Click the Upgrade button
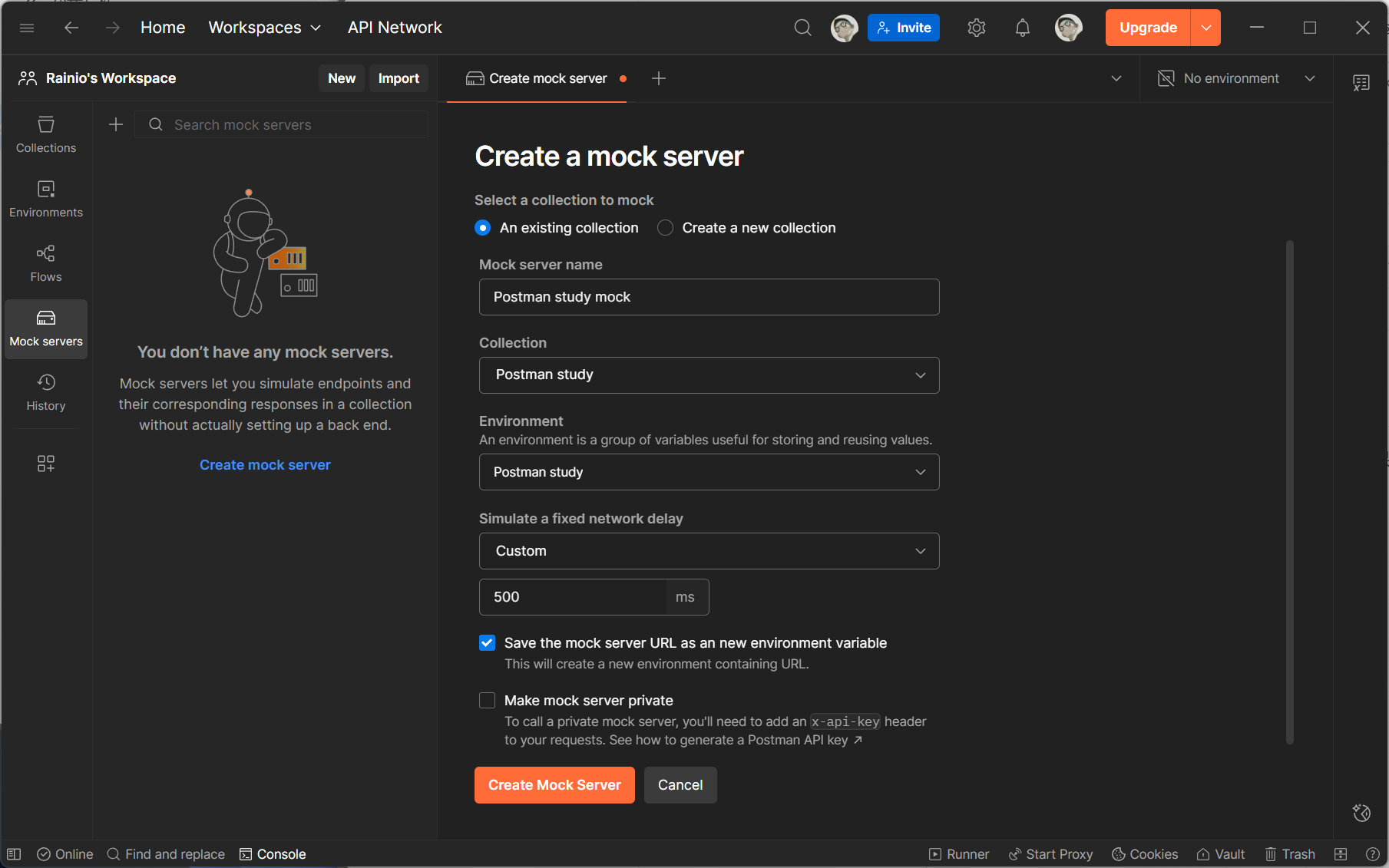Screen dimensions: 1389x868 click(x=1148, y=28)
